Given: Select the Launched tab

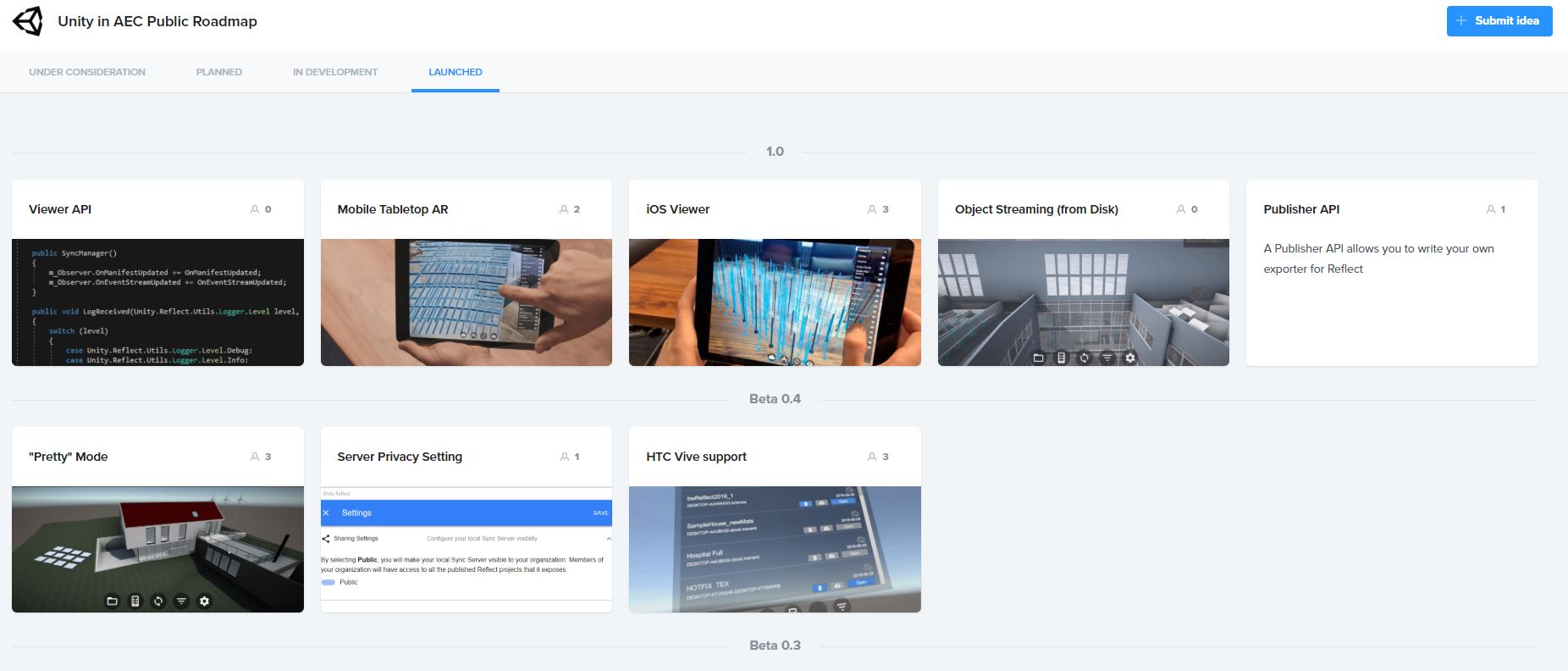Looking at the screenshot, I should [455, 72].
